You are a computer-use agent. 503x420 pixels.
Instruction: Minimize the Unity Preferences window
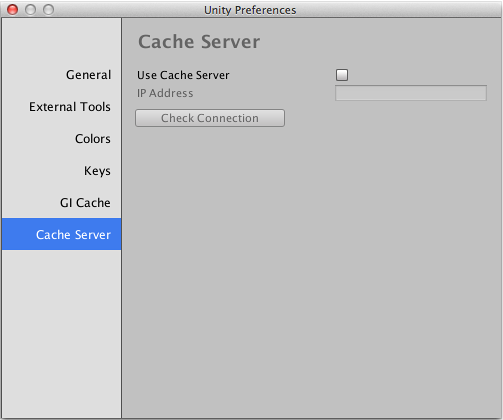(x=30, y=10)
